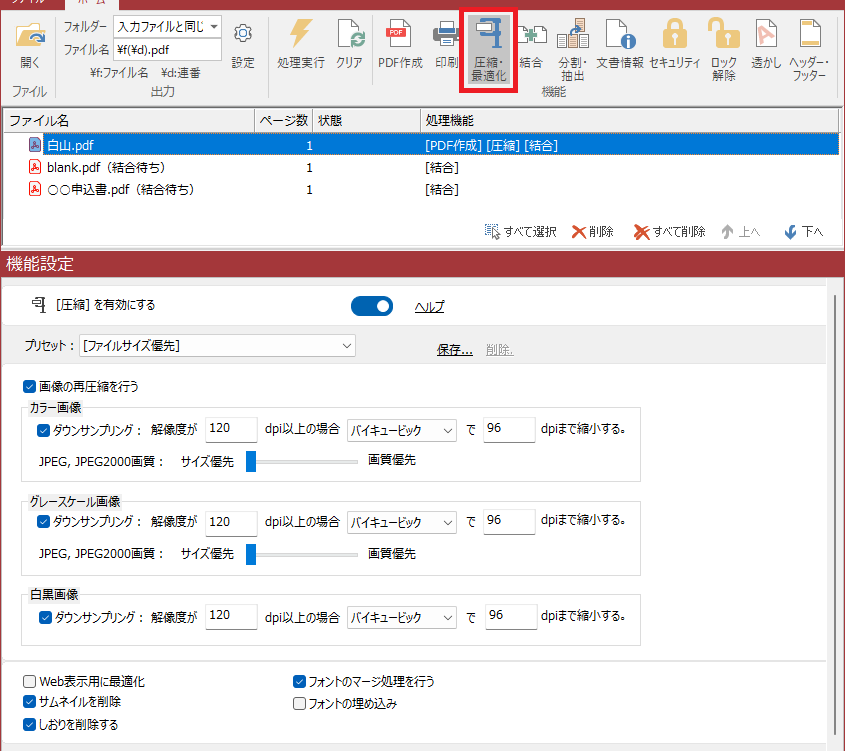This screenshot has width=845, height=751.
Task: Click the すべて削除 button
Action: point(668,230)
